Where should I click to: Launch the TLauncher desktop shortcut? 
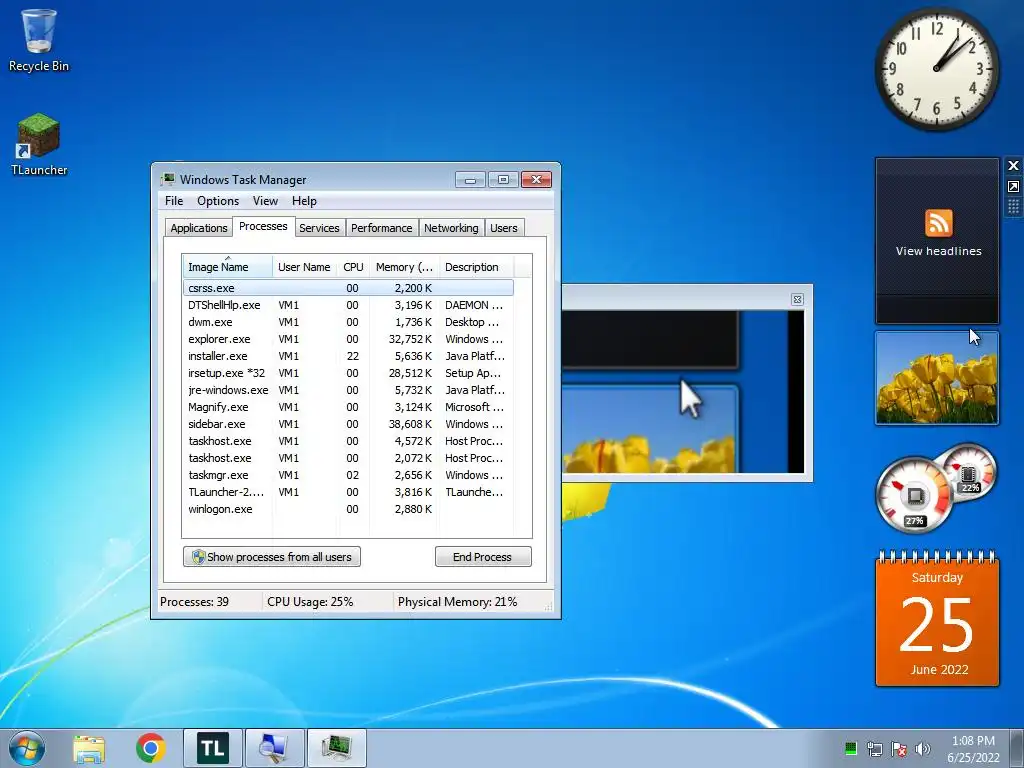(39, 144)
